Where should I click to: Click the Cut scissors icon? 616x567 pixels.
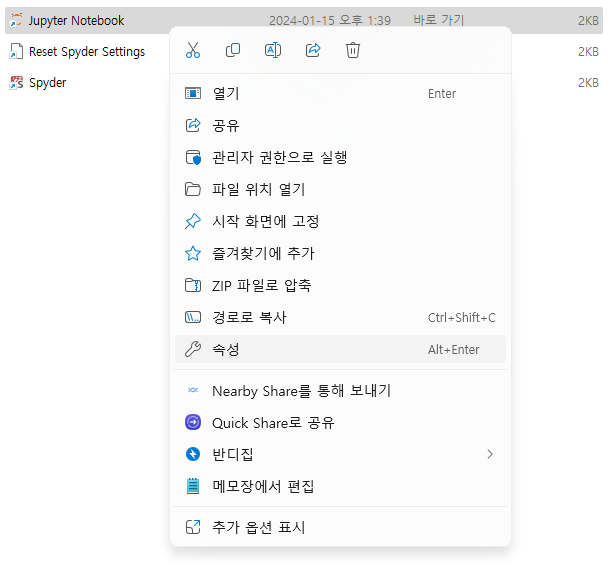point(193,50)
